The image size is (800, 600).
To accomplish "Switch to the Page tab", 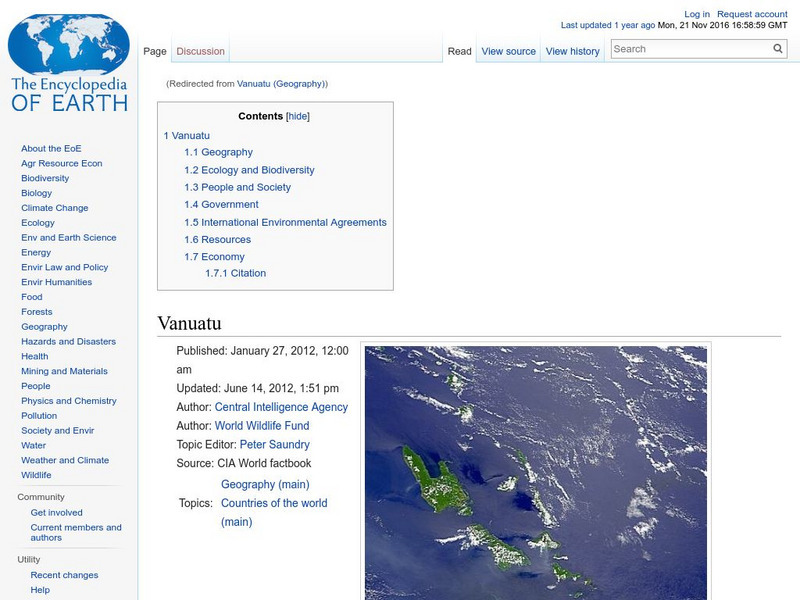I will 155,51.
